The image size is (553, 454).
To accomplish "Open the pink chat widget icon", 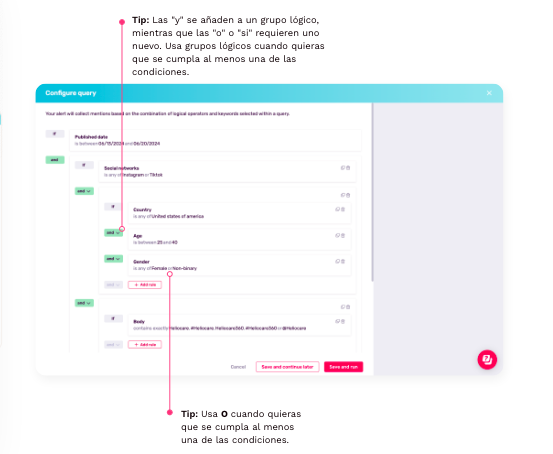I will [x=487, y=359].
